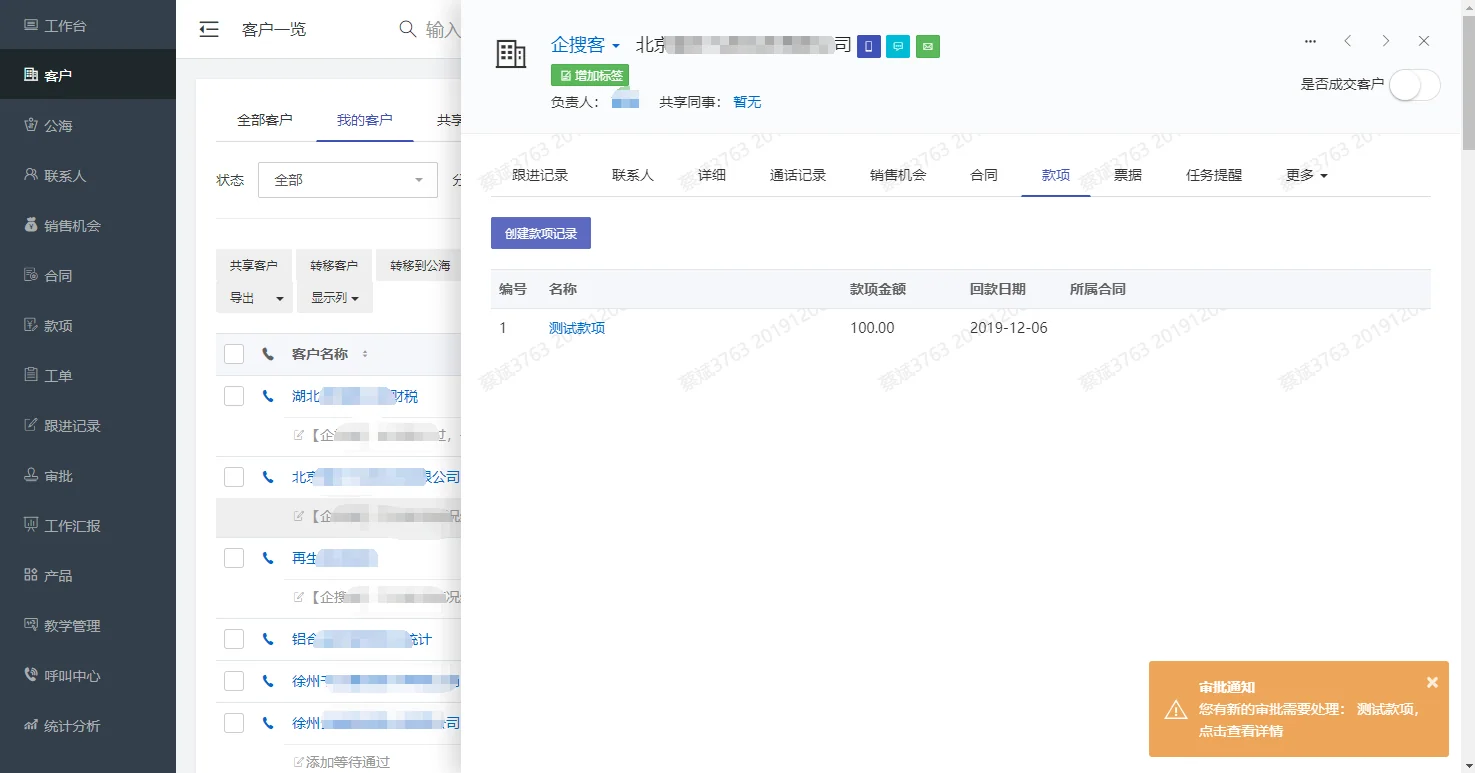The height and width of the screenshot is (773, 1475).
Task: Click the hamburger menu collapse icon
Action: point(209,29)
